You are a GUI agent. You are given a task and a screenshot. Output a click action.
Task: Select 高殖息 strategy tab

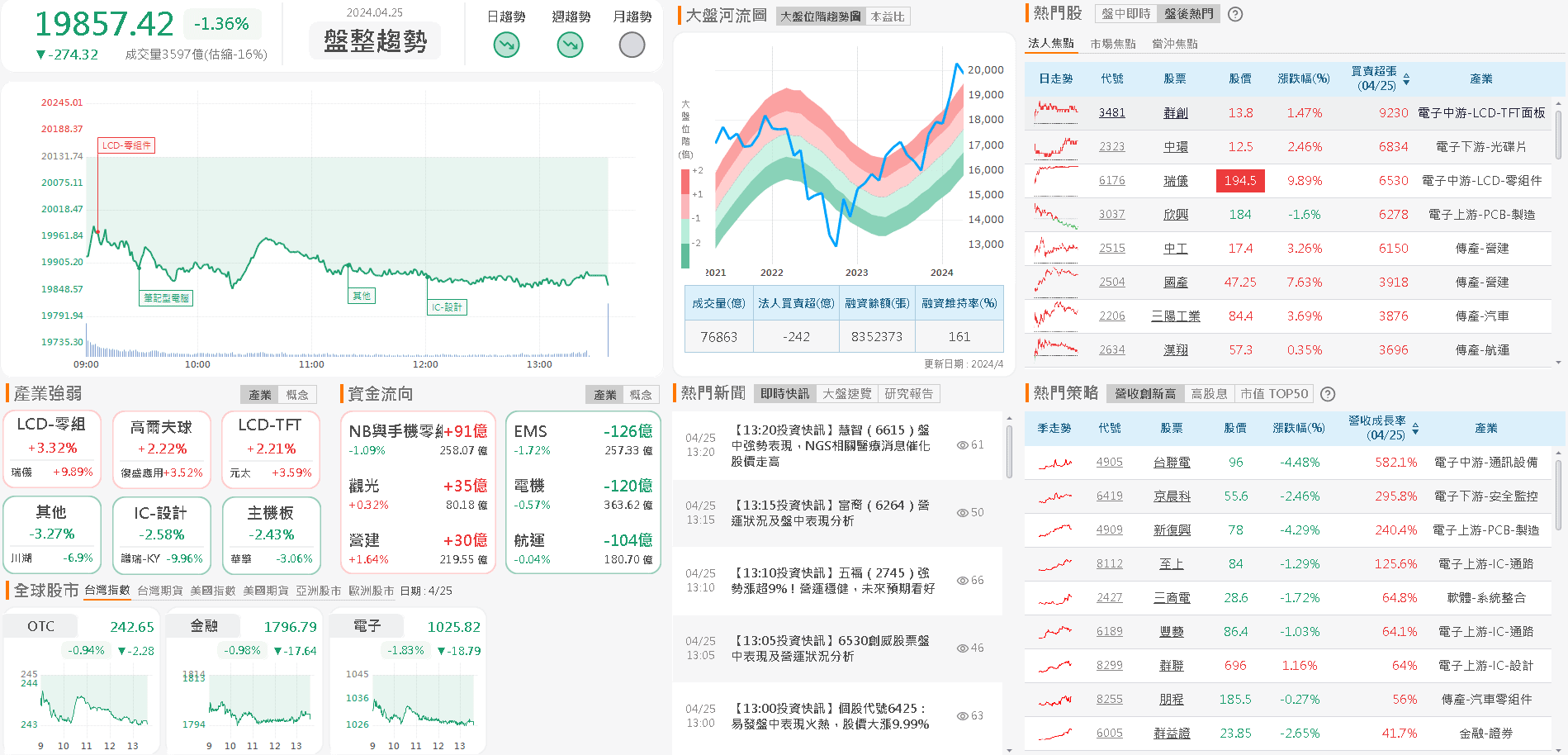pos(1209,394)
